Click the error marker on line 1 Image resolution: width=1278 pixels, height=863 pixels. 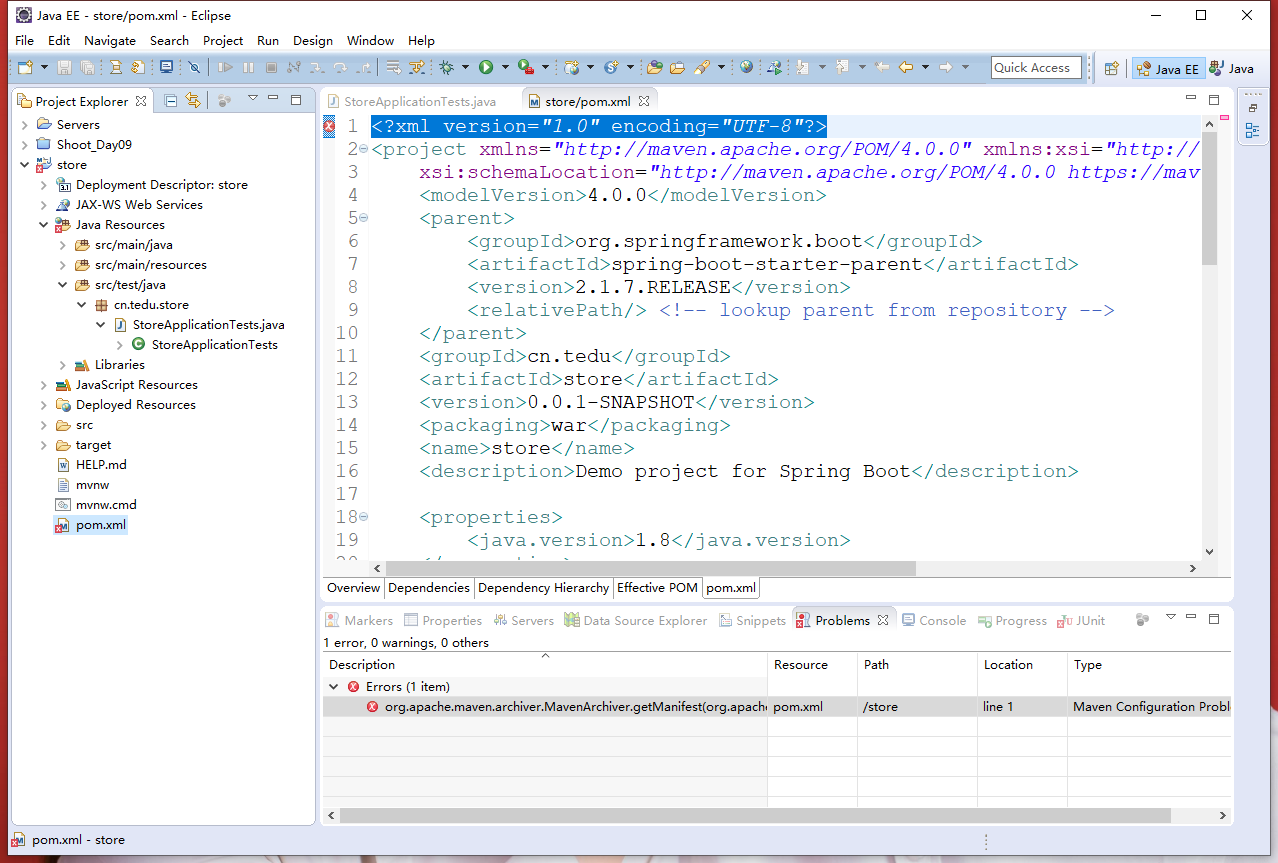(329, 126)
